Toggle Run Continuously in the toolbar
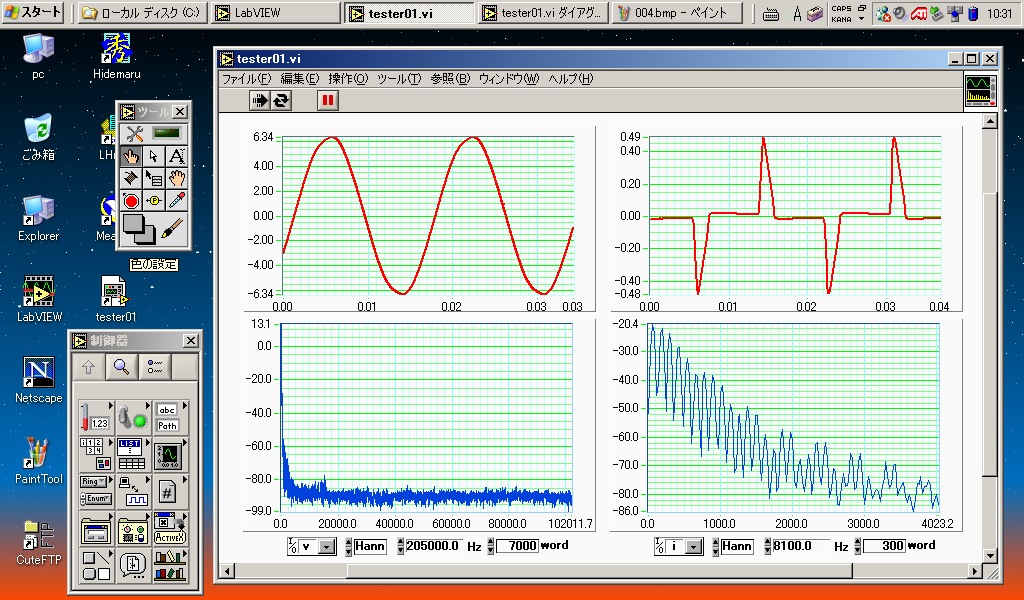The height and width of the screenshot is (600, 1024). click(x=282, y=100)
